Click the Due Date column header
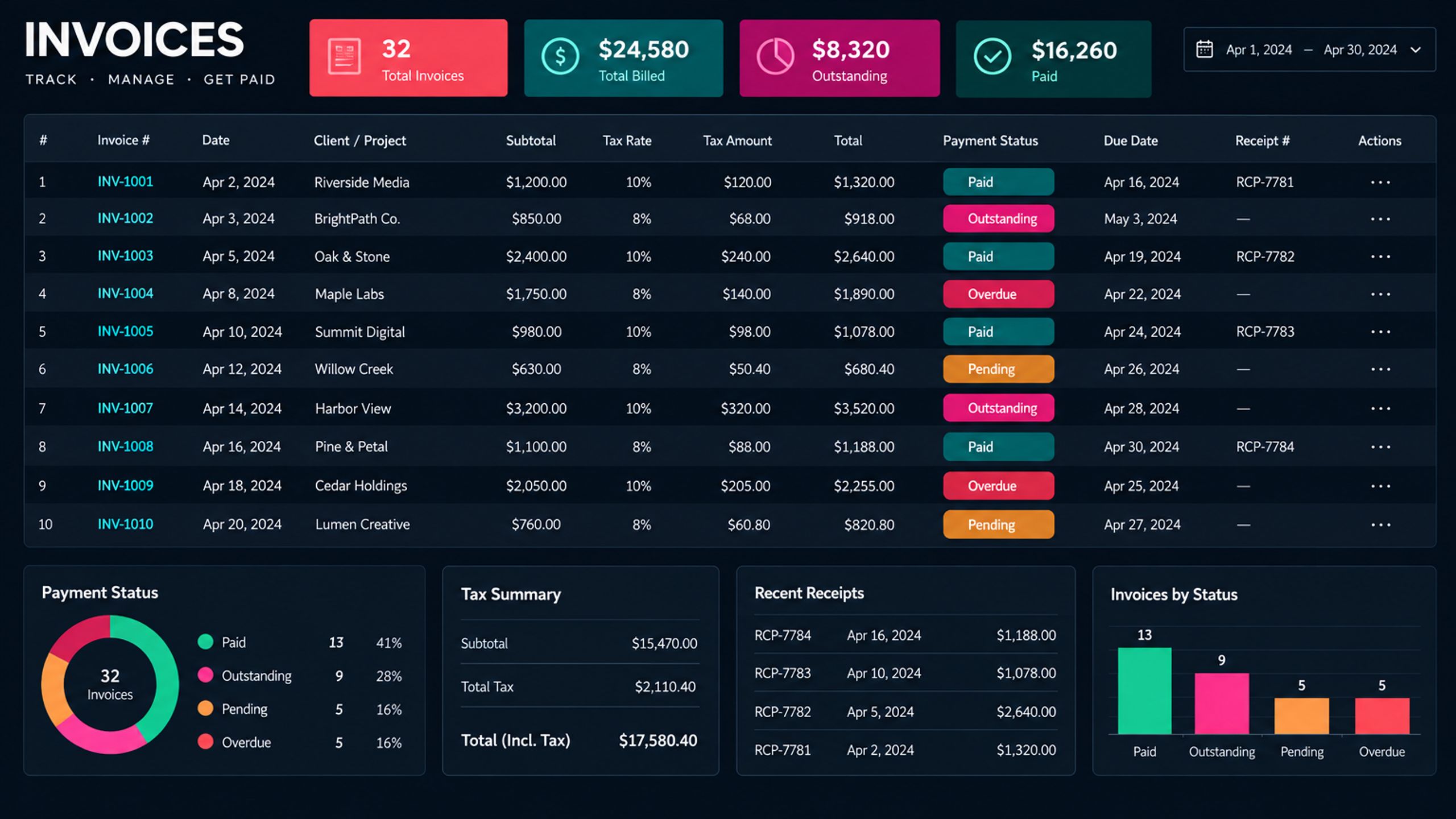The width and height of the screenshot is (1456, 819). [1131, 140]
